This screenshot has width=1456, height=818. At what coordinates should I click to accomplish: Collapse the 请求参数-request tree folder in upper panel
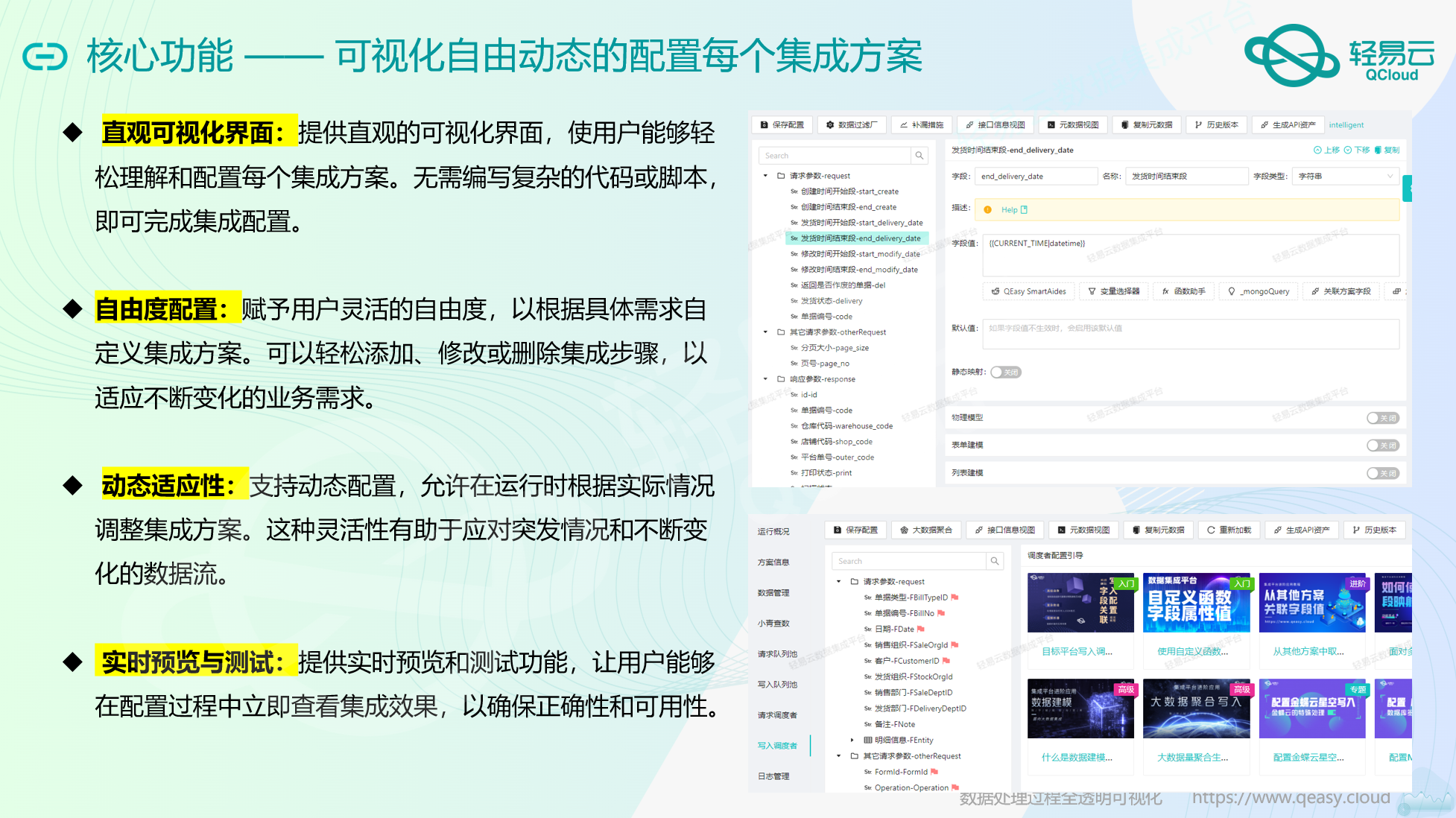coord(765,176)
